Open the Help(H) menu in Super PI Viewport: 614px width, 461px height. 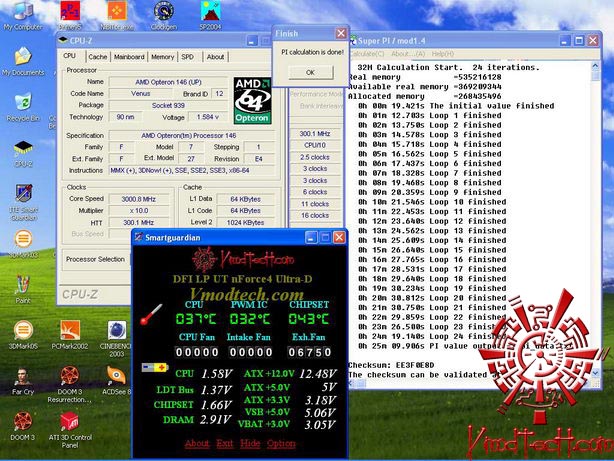pos(443,54)
